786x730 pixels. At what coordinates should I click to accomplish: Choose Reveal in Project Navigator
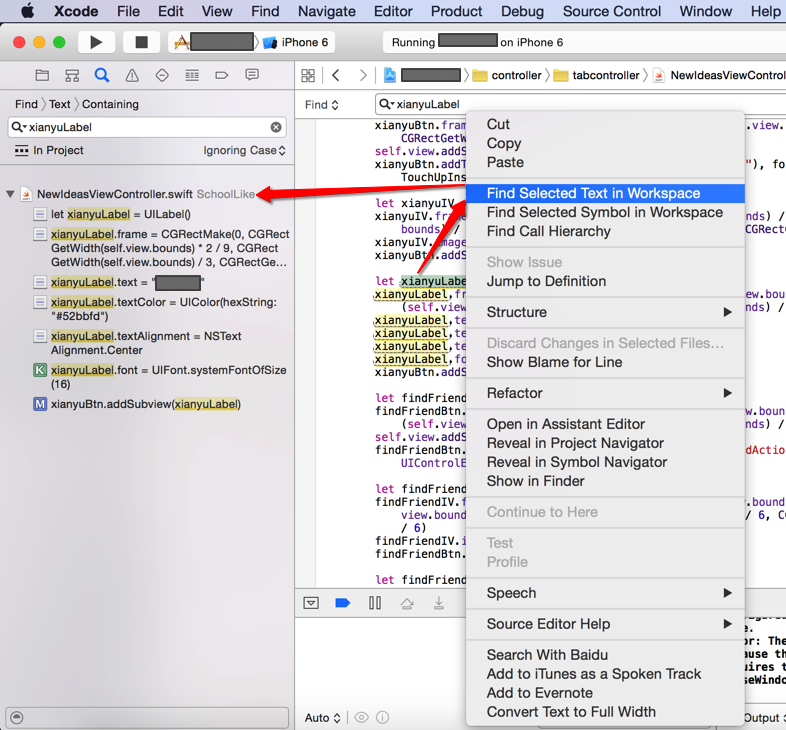pos(605,443)
